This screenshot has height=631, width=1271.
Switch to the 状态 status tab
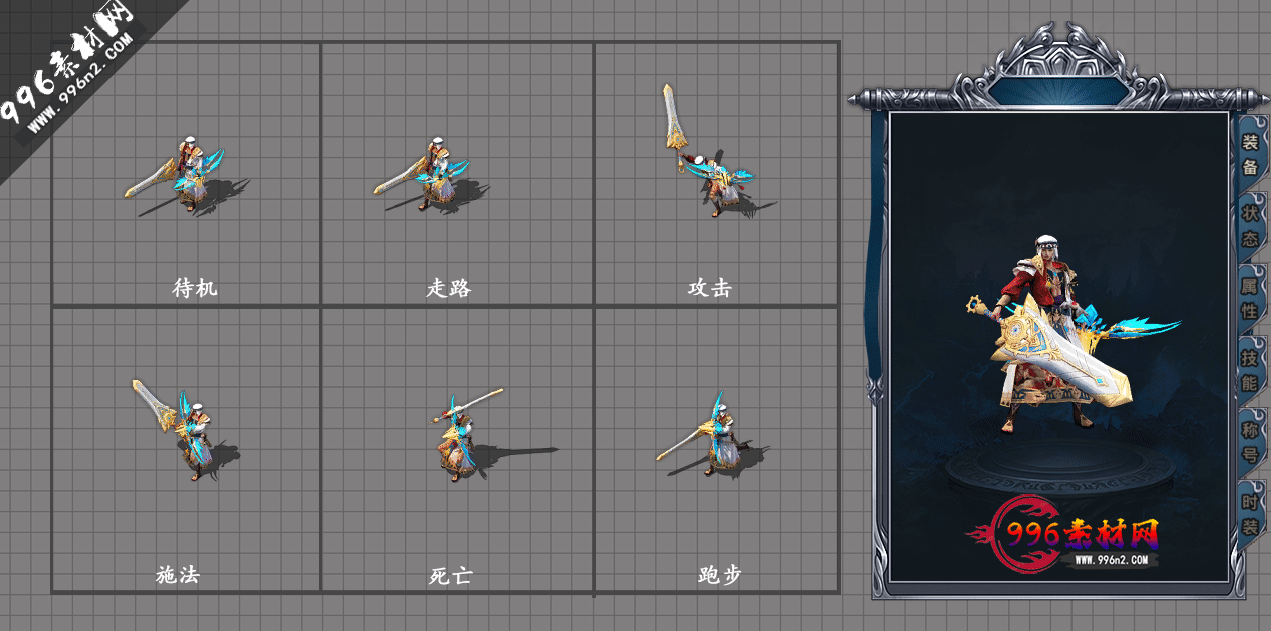pyautogui.click(x=1250, y=227)
